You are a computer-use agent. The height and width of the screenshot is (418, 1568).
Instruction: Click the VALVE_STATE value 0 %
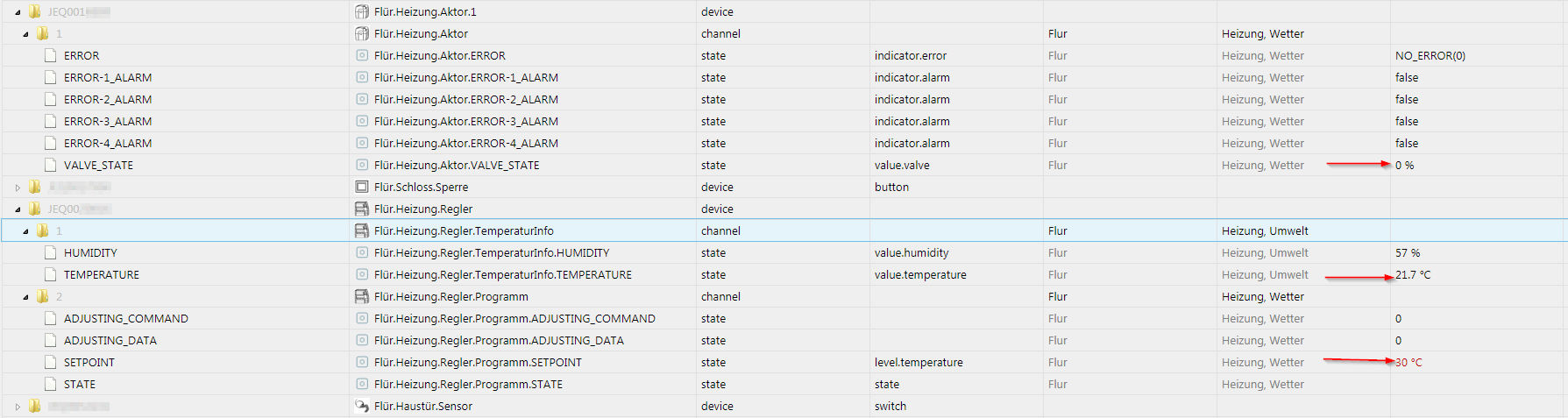(x=1405, y=165)
